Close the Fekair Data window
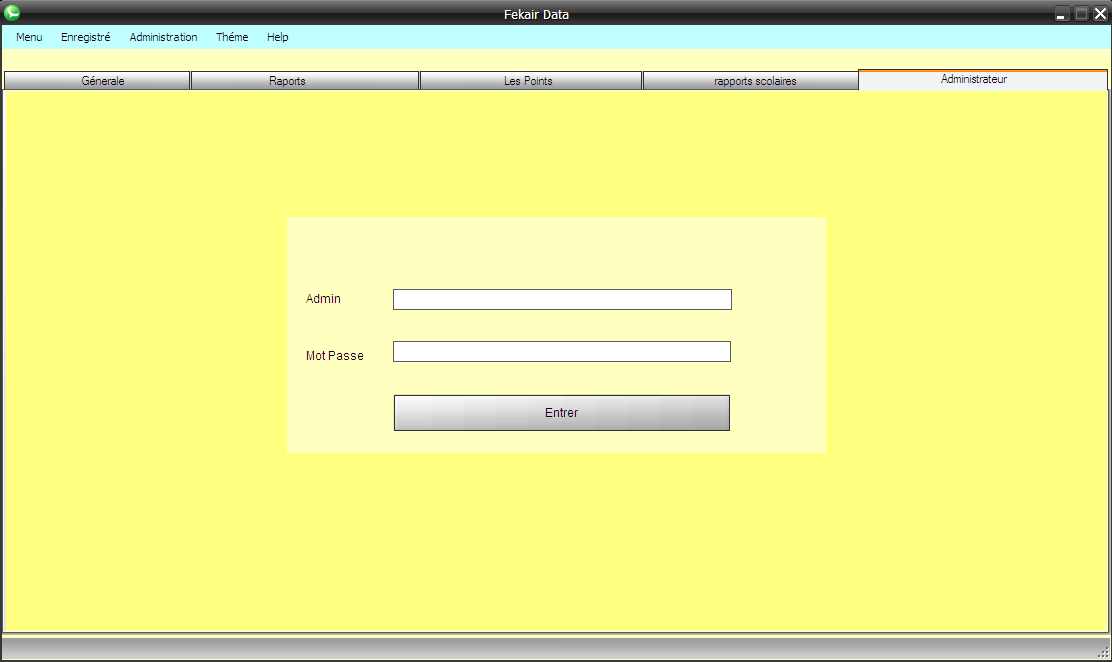The width and height of the screenshot is (1112, 662). 1100,14
